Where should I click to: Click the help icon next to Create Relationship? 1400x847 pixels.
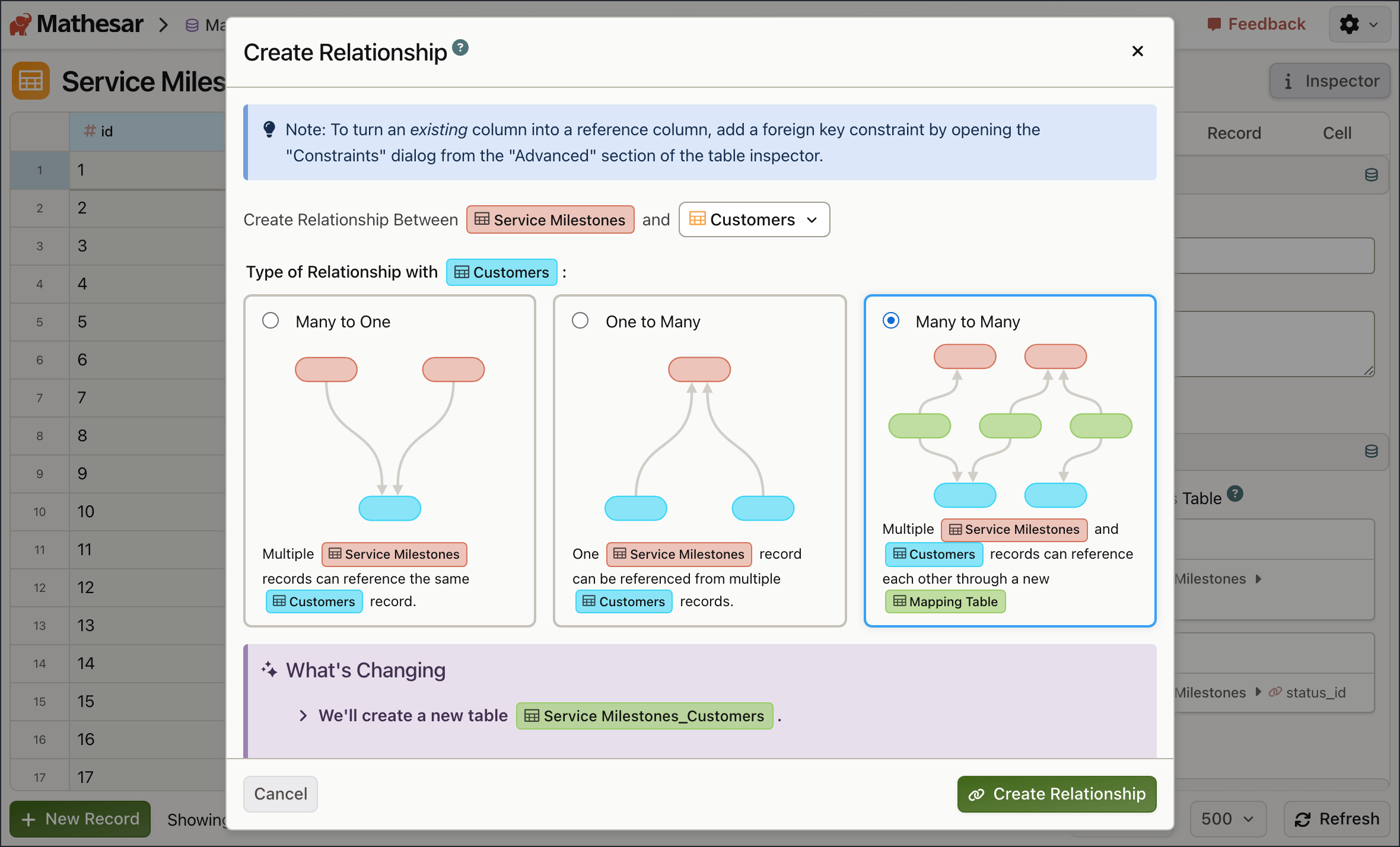[460, 47]
